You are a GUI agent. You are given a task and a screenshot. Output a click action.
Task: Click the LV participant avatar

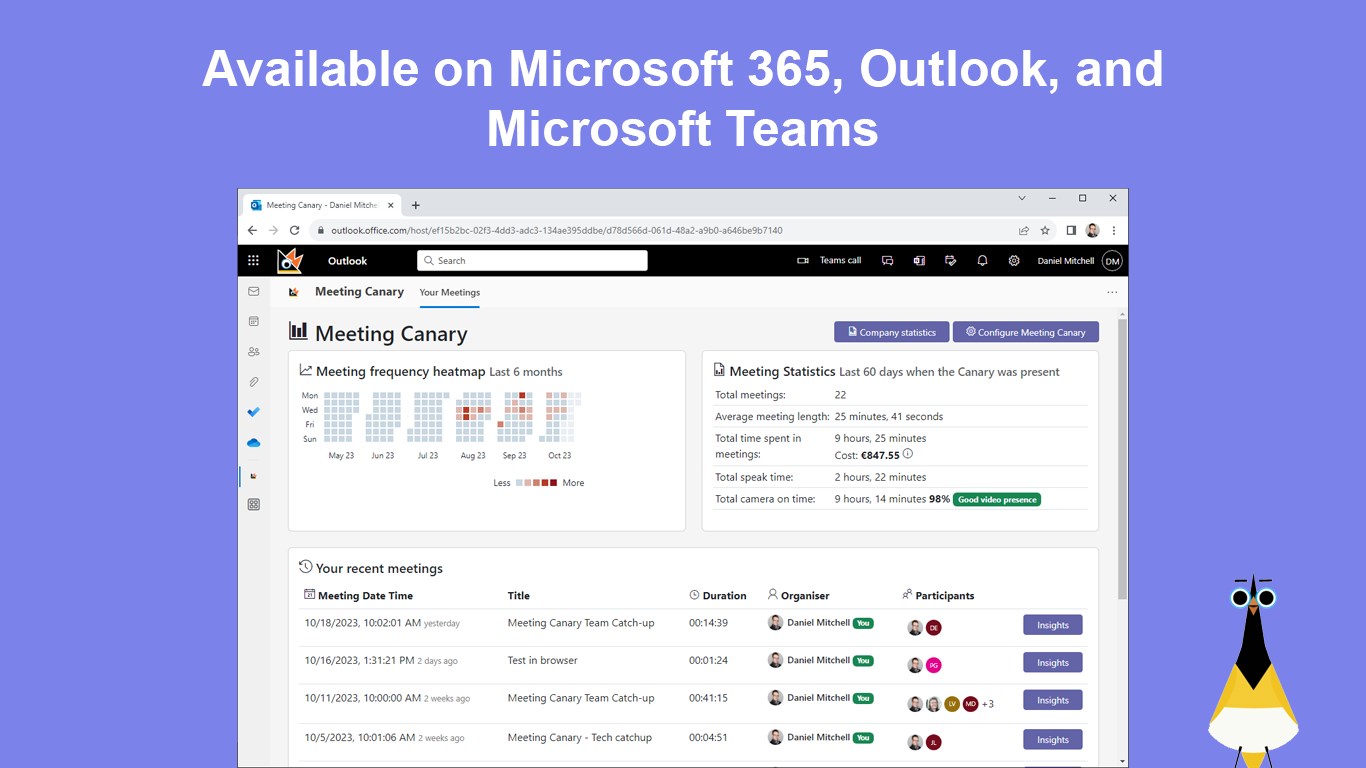[x=952, y=704]
